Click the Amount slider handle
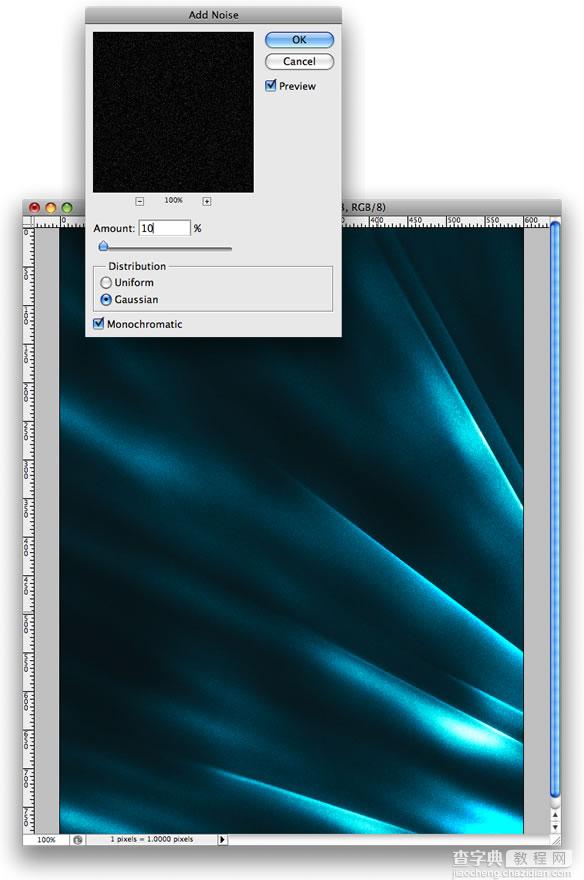This screenshot has width=584, height=880. pyautogui.click(x=103, y=246)
